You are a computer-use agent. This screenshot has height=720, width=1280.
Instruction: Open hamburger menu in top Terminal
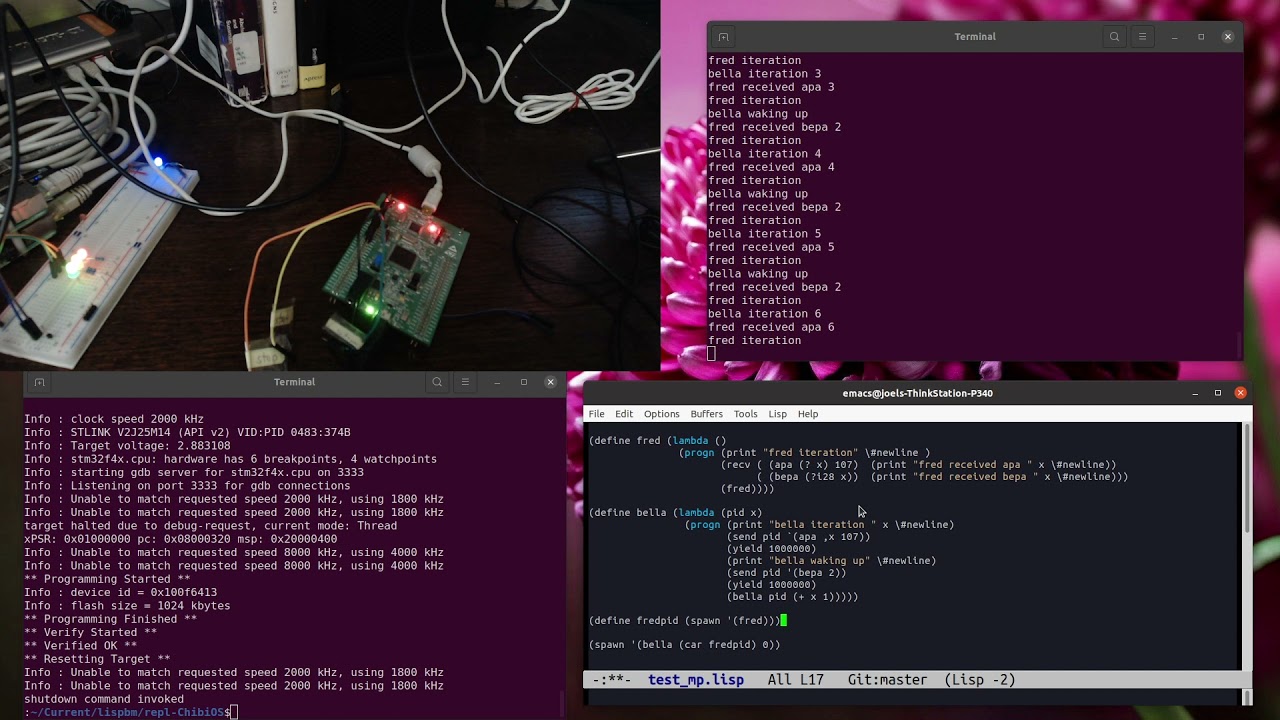1142,37
